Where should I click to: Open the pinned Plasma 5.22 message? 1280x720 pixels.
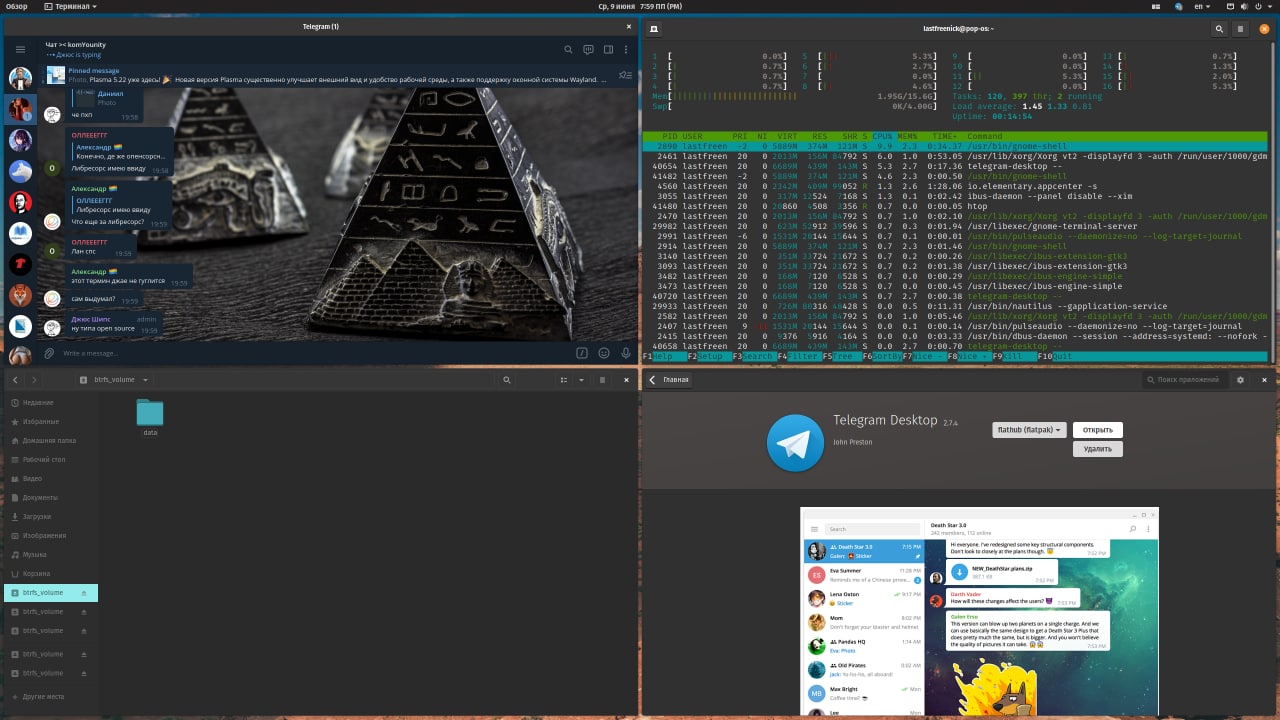point(325,75)
